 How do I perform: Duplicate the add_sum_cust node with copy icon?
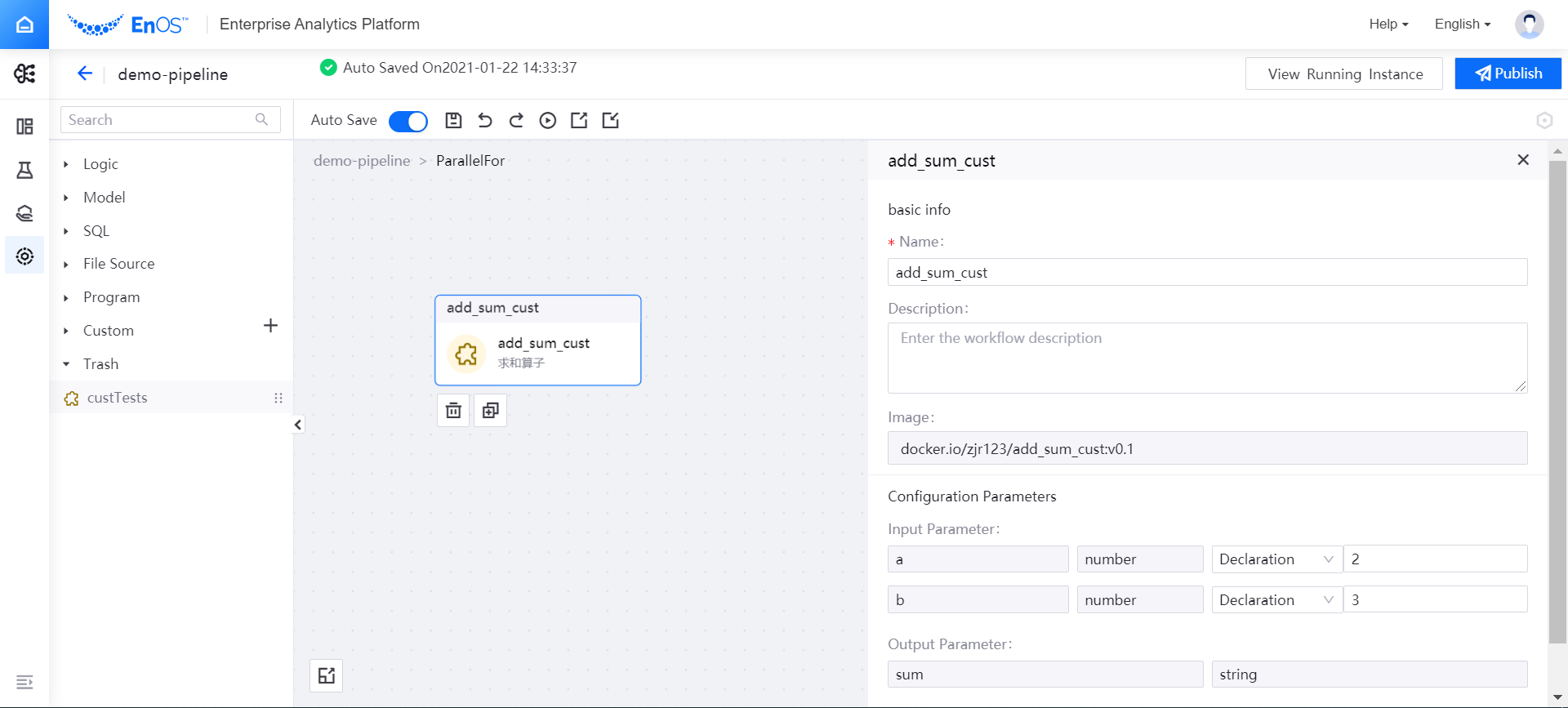click(491, 411)
